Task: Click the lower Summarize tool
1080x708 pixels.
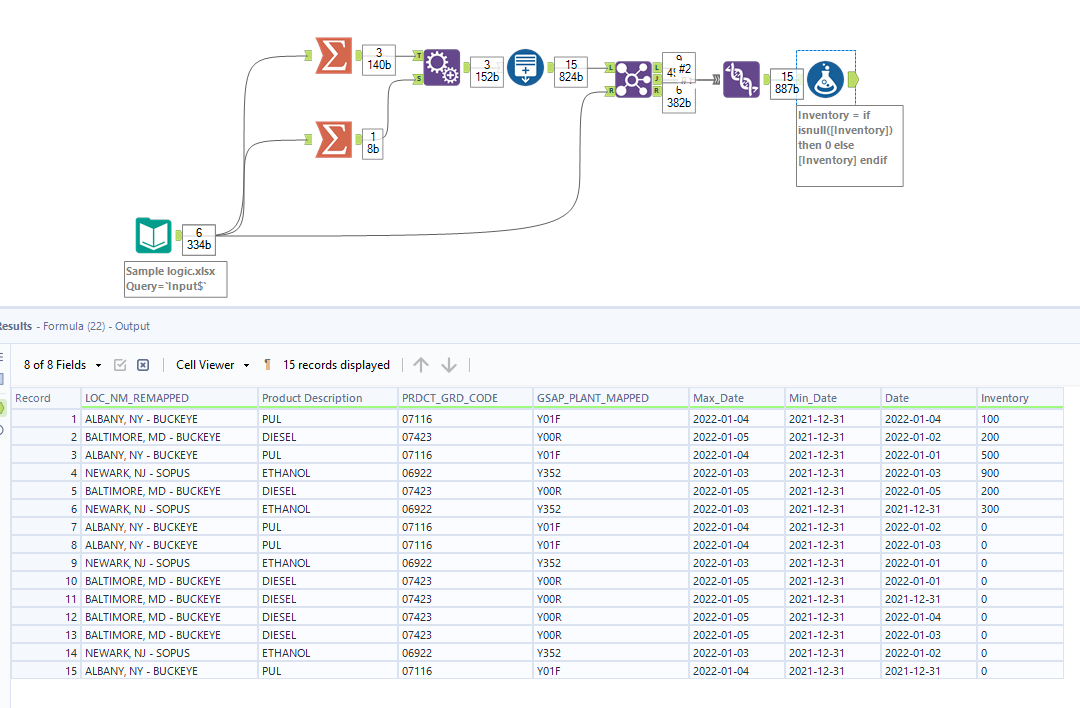Action: 333,138
